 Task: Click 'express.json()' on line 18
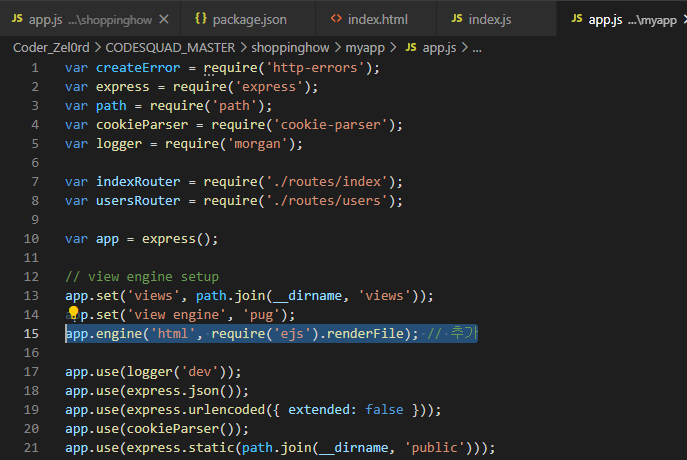coord(180,391)
